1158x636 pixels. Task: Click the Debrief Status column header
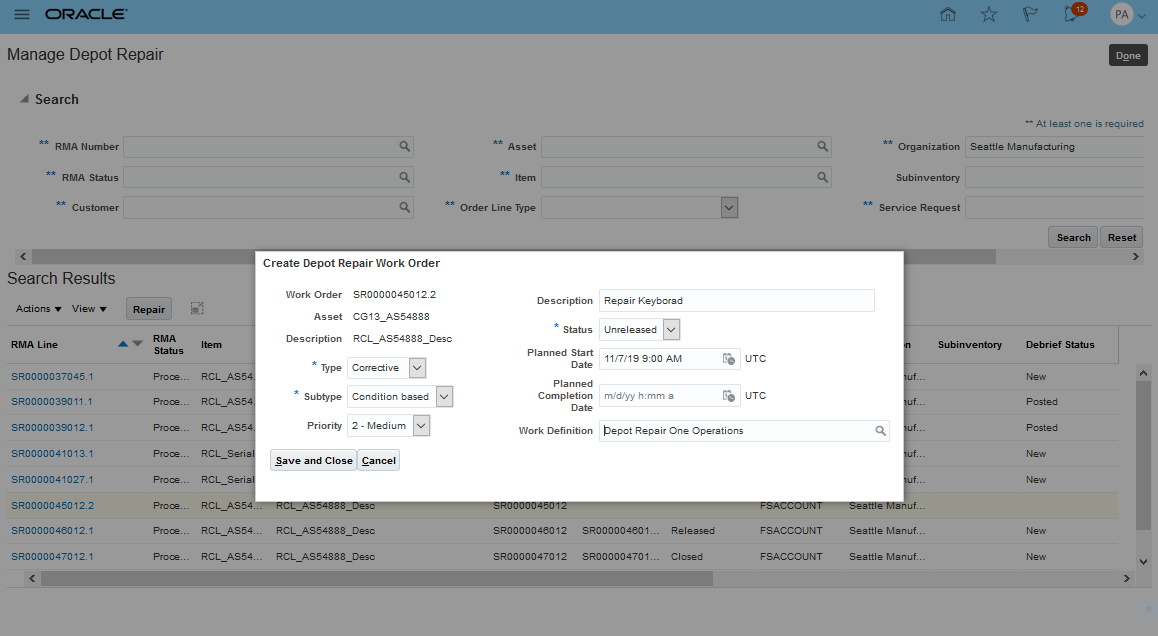pyautogui.click(x=1060, y=344)
